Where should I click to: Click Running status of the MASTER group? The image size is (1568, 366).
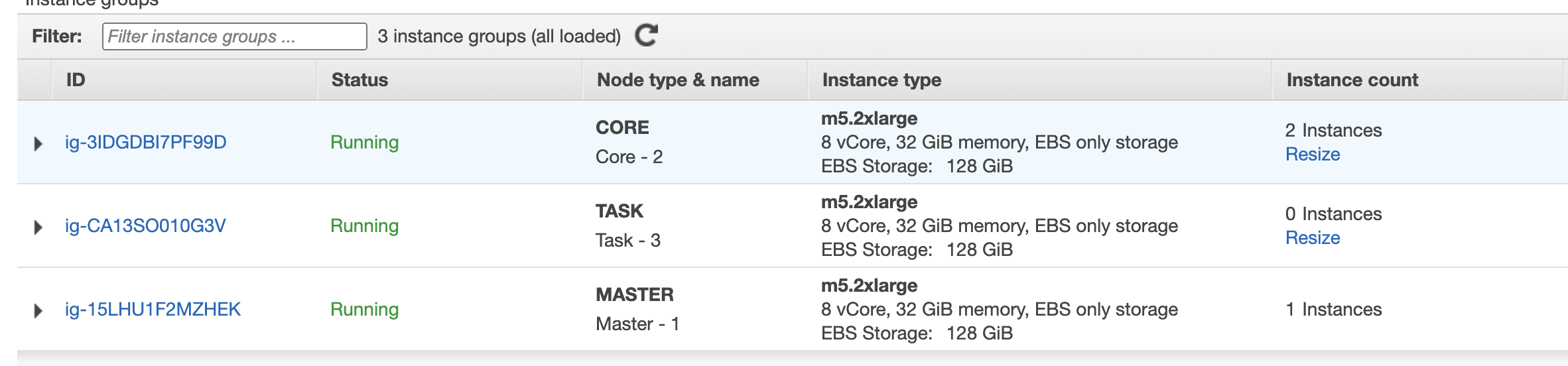click(364, 309)
